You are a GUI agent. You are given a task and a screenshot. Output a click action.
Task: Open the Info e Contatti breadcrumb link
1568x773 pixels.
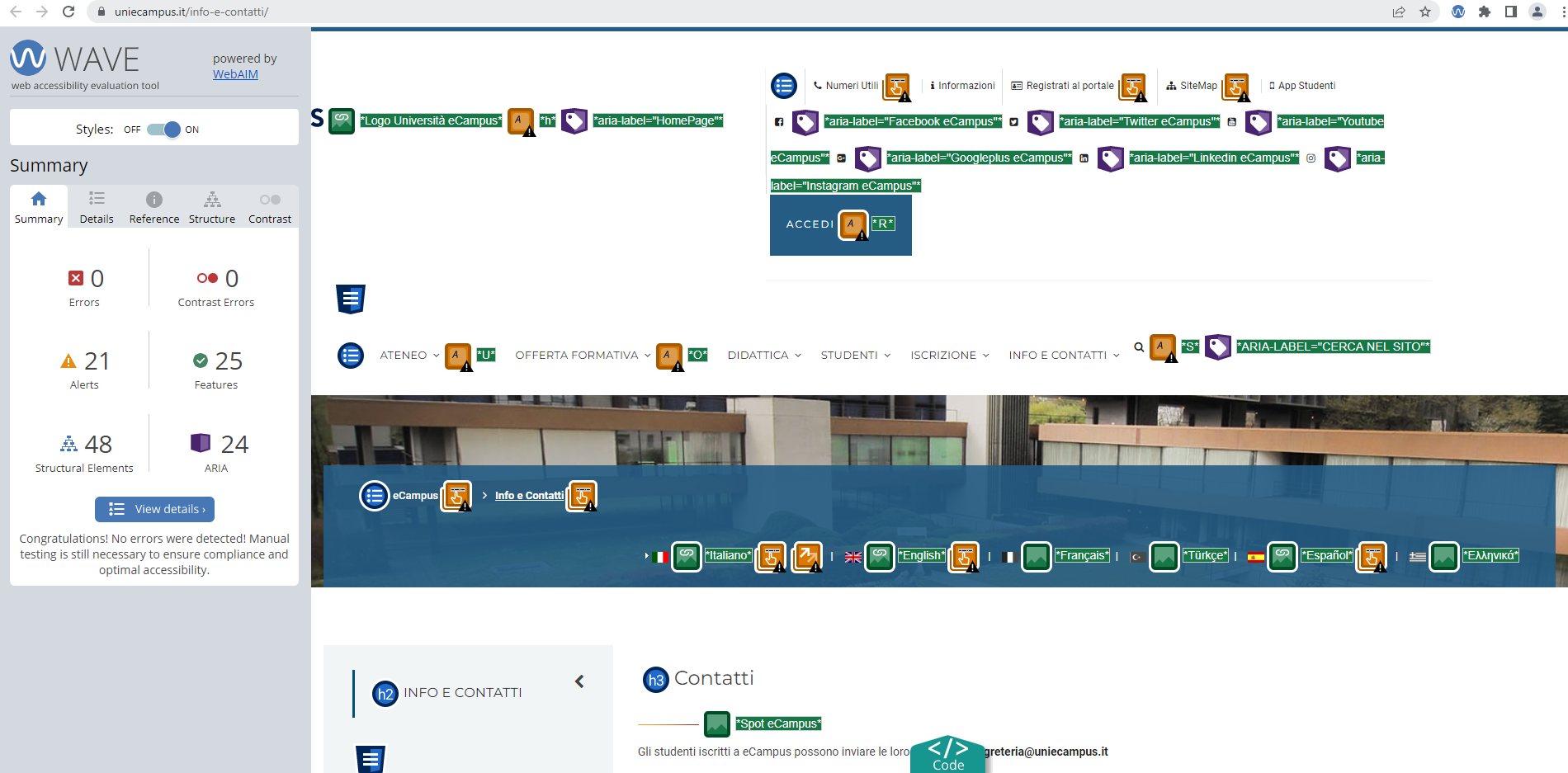(x=529, y=496)
